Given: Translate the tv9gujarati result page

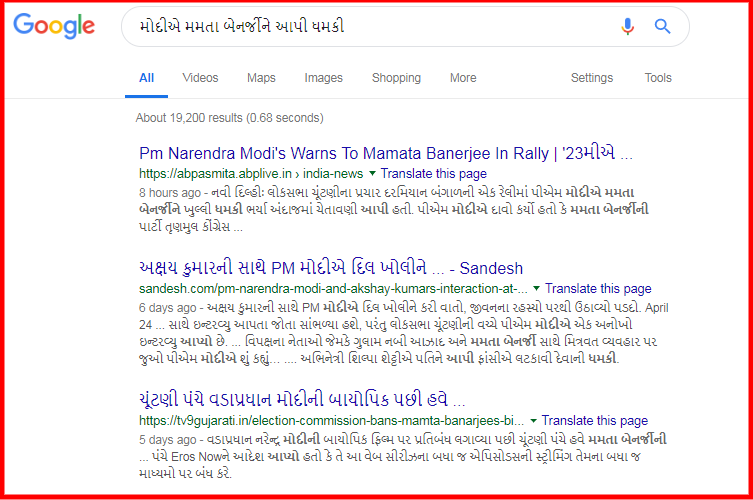Looking at the screenshot, I should 595,421.
